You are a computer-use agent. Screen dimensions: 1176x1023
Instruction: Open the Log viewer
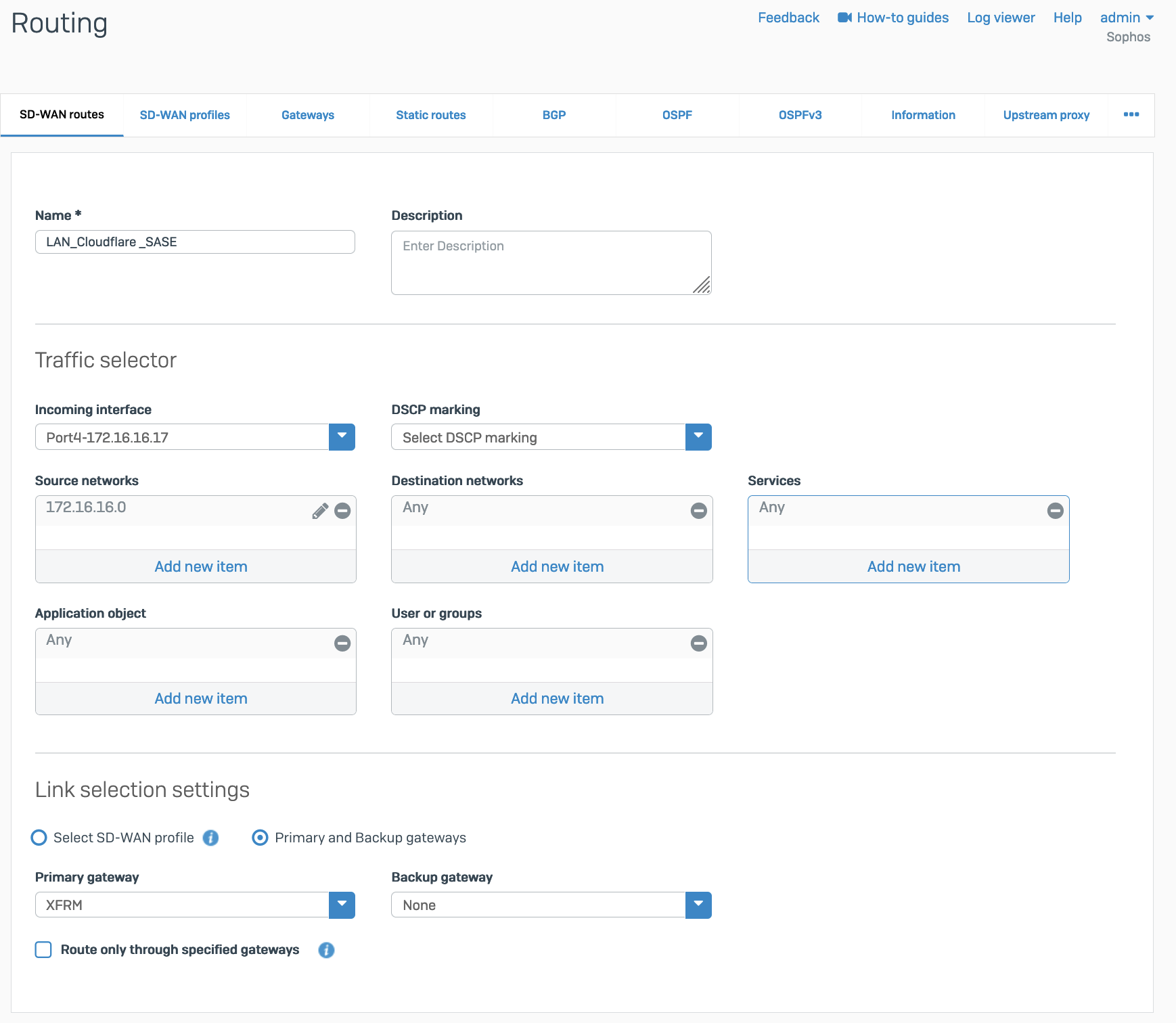1000,18
